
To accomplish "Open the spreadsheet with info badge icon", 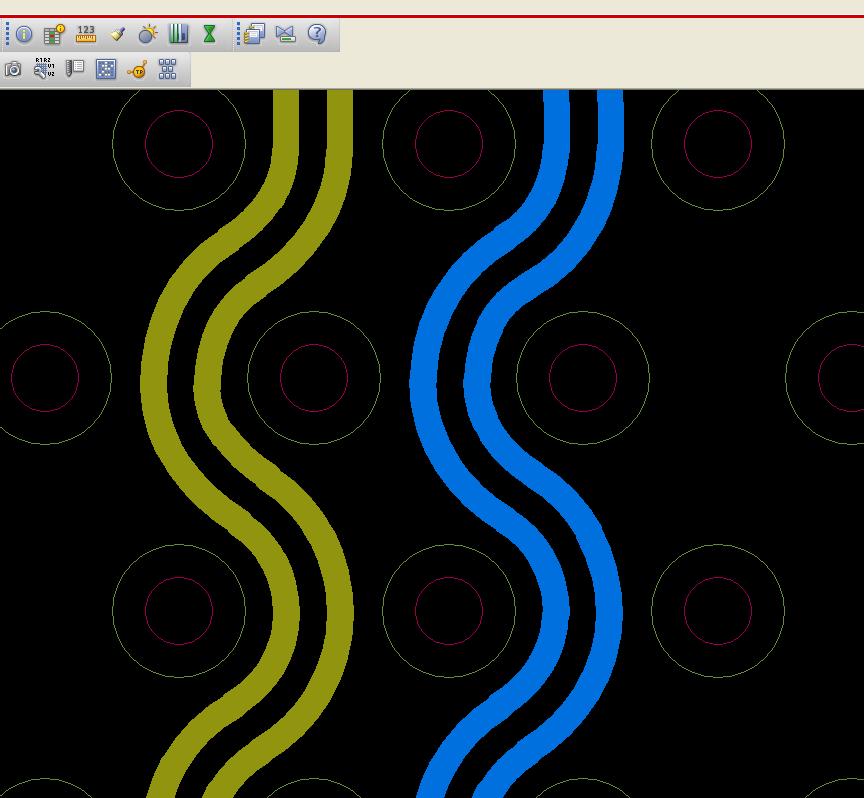I will pyautogui.click(x=54, y=35).
